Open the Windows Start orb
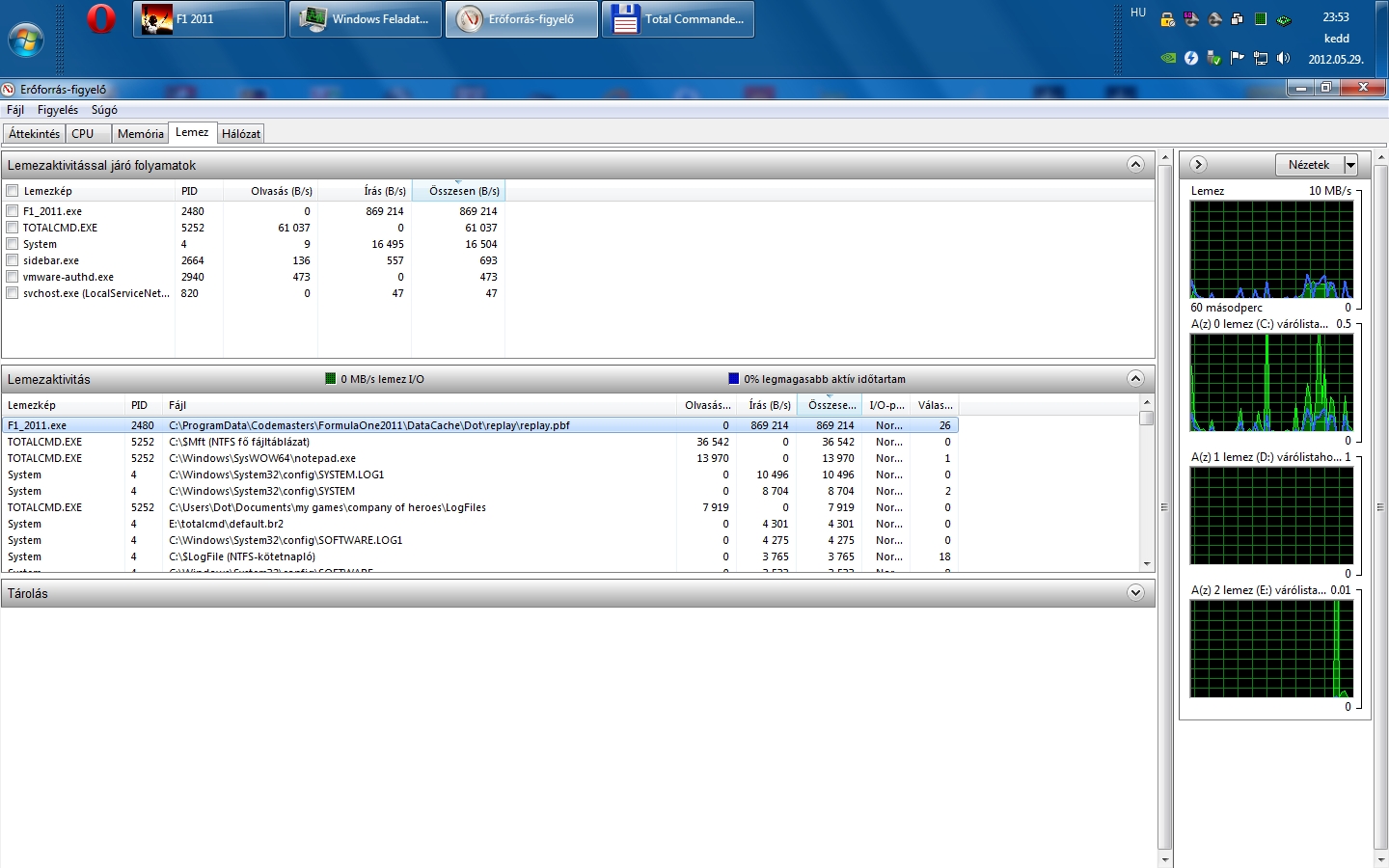 (x=25, y=41)
